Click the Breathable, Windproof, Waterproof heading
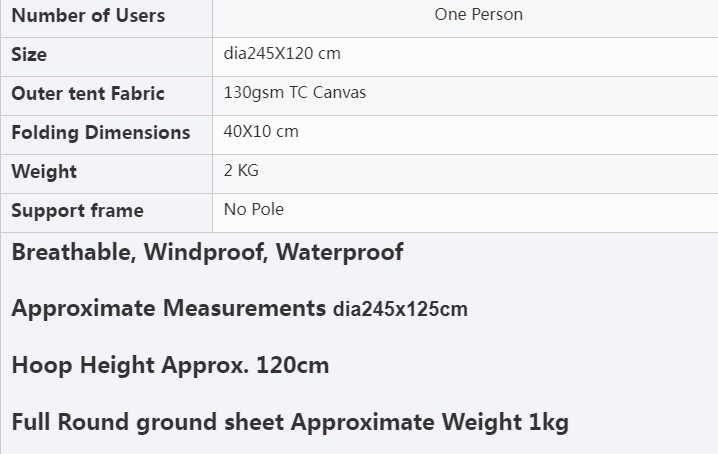The height and width of the screenshot is (454, 718). click(207, 252)
